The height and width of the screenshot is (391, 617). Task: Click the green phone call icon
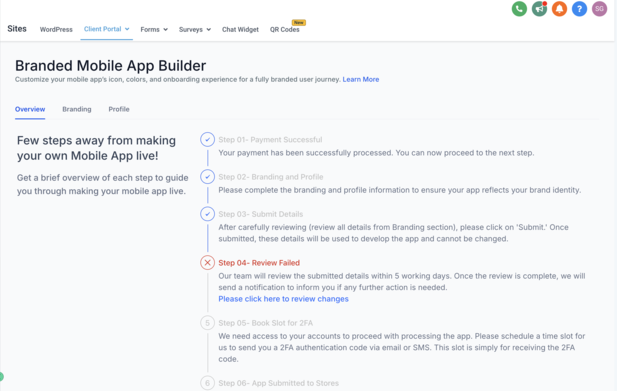point(519,9)
